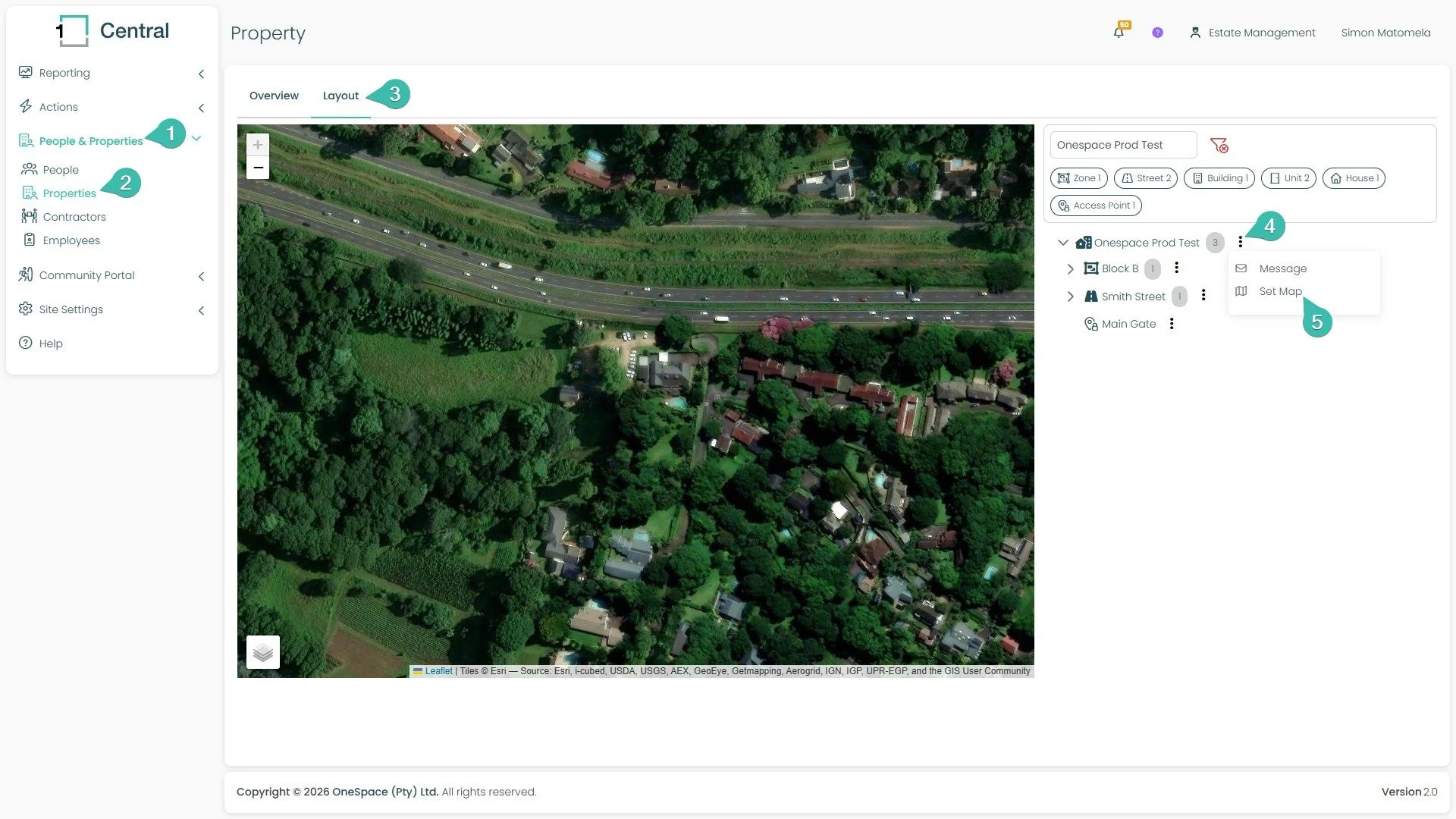The image size is (1456, 819).
Task: Clear filters with the red funnel icon
Action: click(1219, 145)
